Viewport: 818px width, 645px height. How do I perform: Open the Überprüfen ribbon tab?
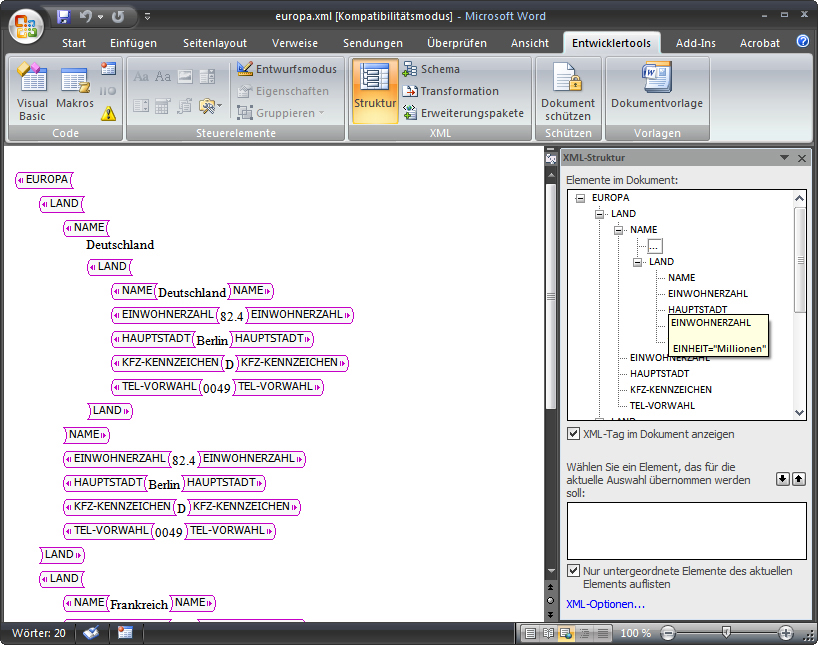456,43
